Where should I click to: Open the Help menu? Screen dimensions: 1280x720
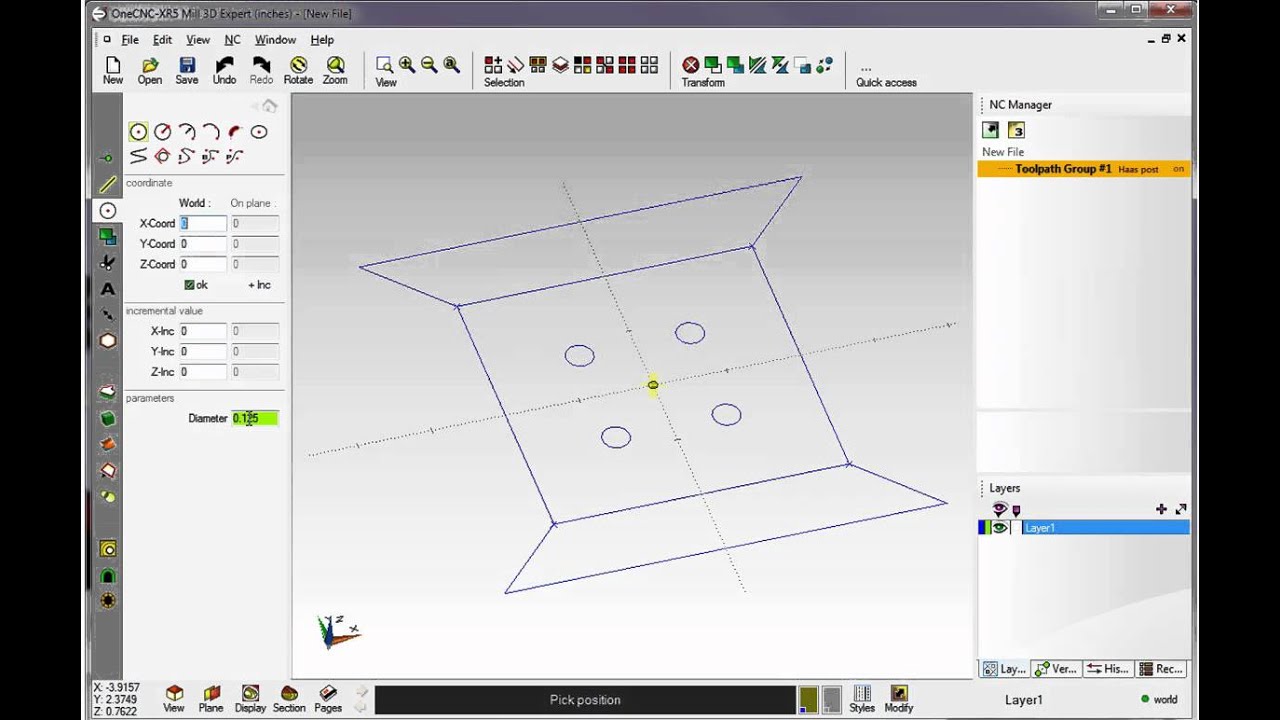[x=322, y=40]
